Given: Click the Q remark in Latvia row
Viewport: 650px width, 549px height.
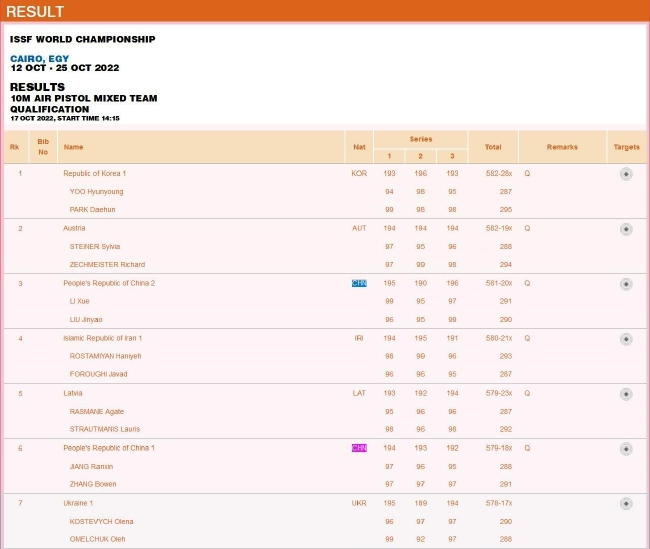Looking at the screenshot, I should click(527, 393).
